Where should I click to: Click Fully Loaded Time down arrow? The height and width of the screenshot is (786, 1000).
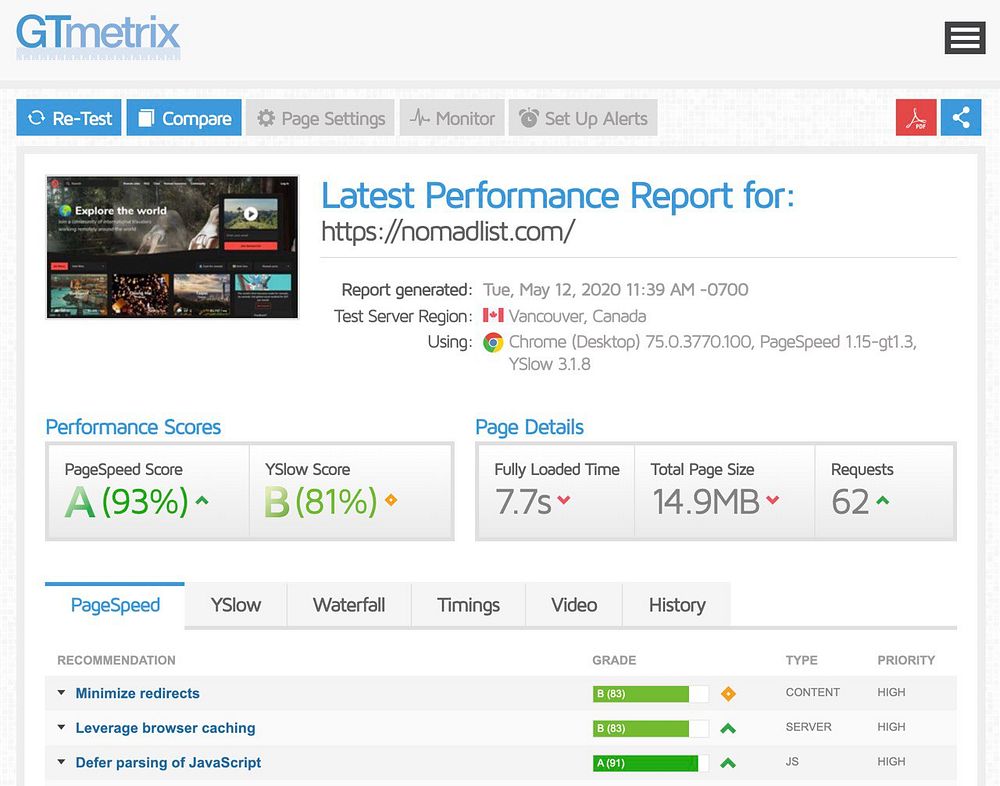564,500
